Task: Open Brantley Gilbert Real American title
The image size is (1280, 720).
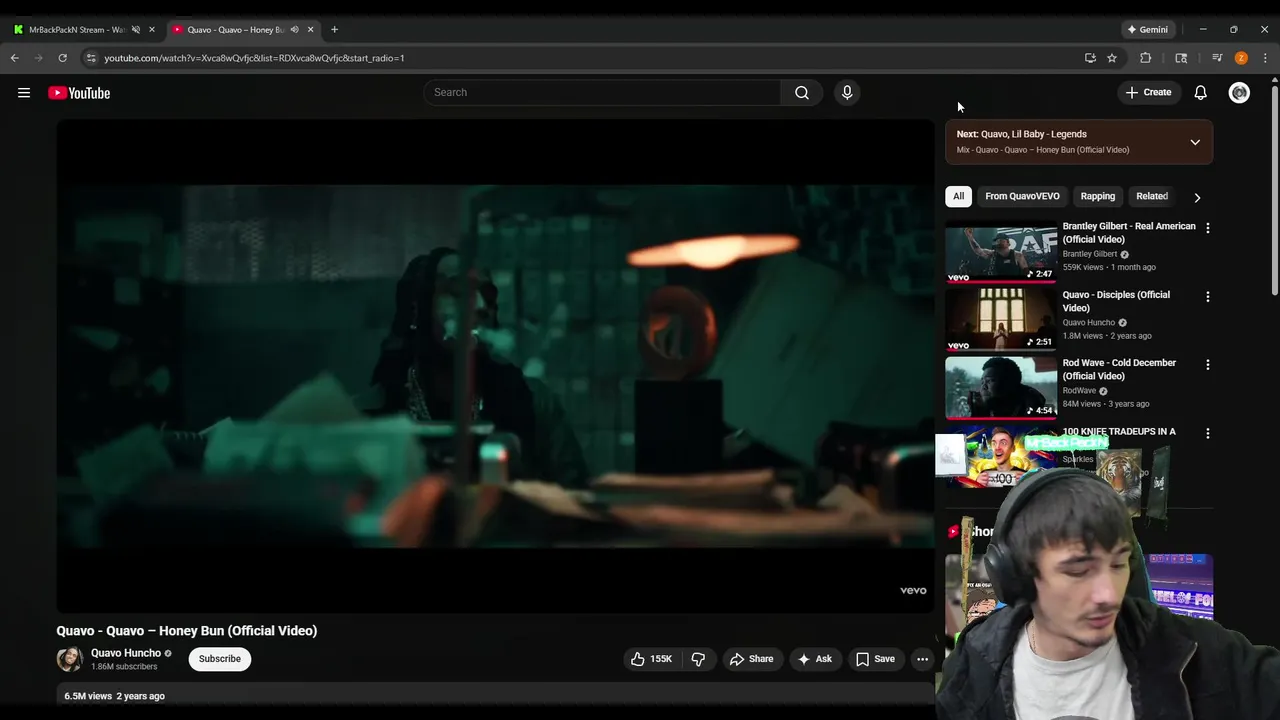Action: pyautogui.click(x=1129, y=233)
